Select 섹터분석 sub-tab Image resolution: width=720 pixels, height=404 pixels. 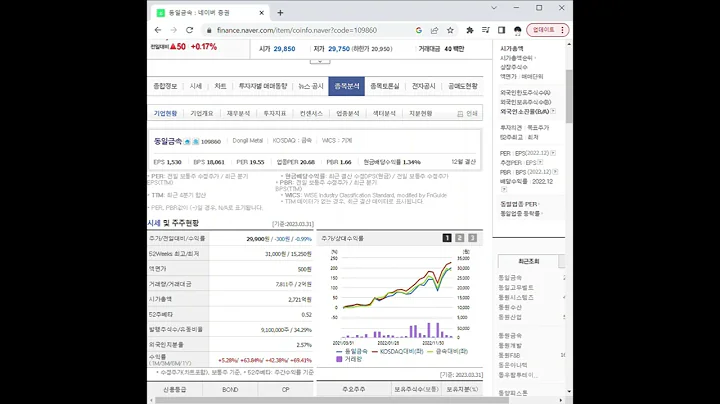point(384,113)
